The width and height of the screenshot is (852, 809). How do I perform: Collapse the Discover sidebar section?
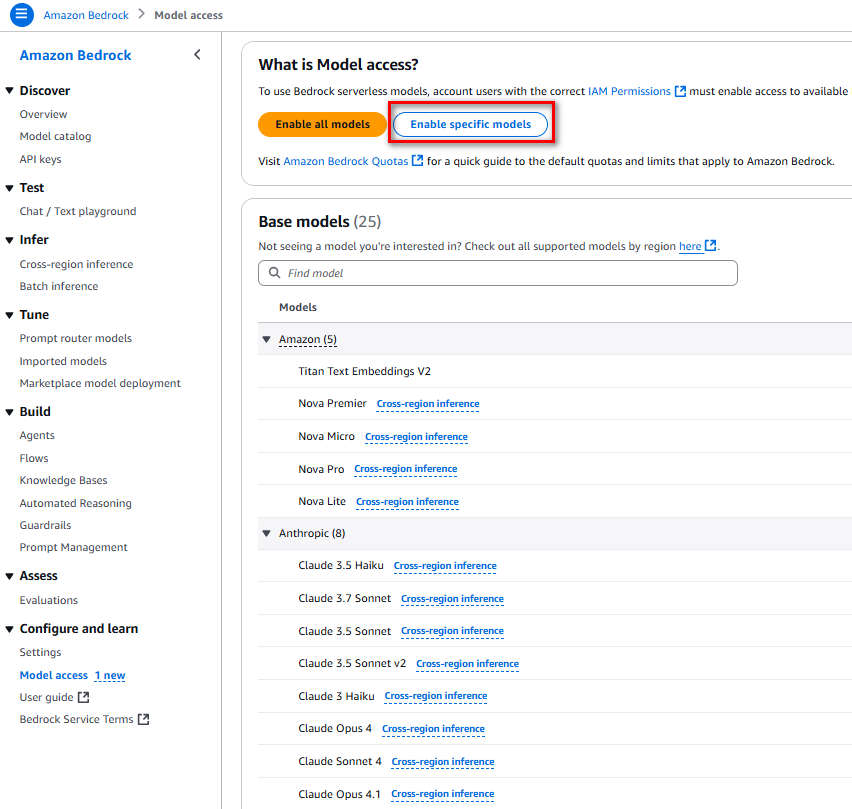tap(9, 91)
